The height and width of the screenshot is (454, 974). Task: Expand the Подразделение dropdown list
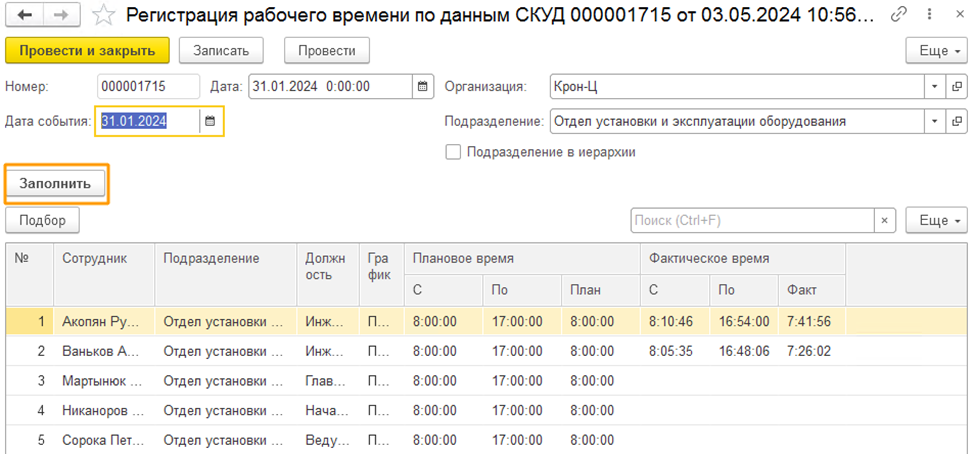pos(934,121)
